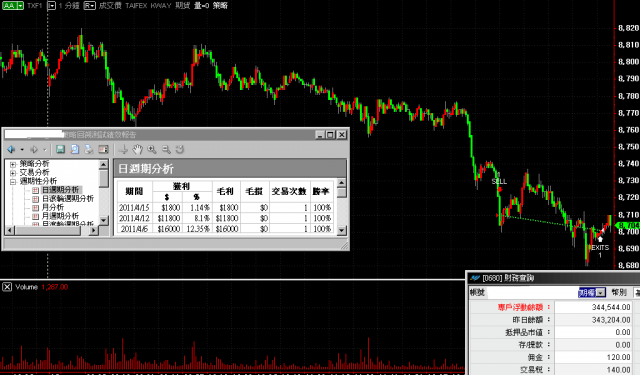Close the Volume indicator pane

[x=7, y=287]
